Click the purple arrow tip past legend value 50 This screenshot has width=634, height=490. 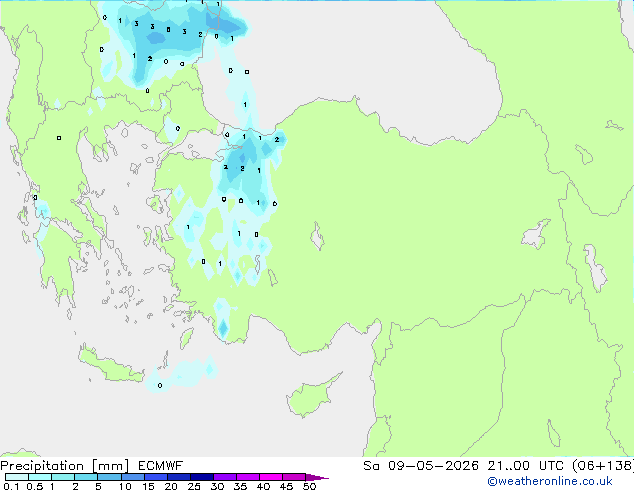coord(317,477)
